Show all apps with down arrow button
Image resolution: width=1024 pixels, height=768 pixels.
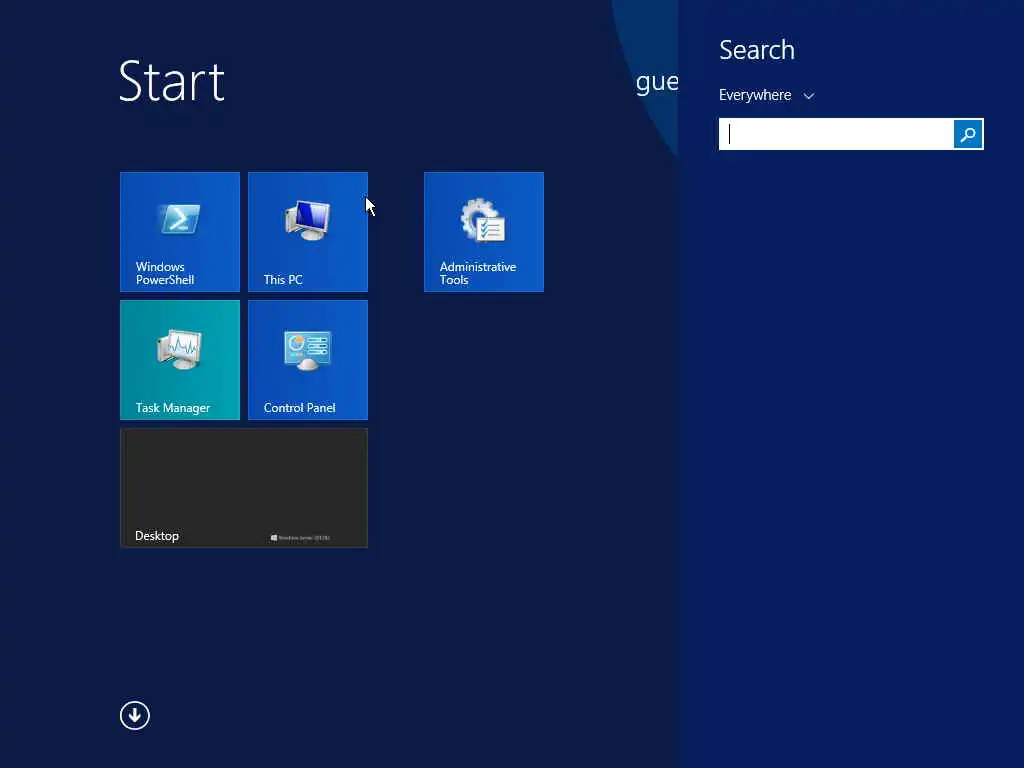(135, 716)
